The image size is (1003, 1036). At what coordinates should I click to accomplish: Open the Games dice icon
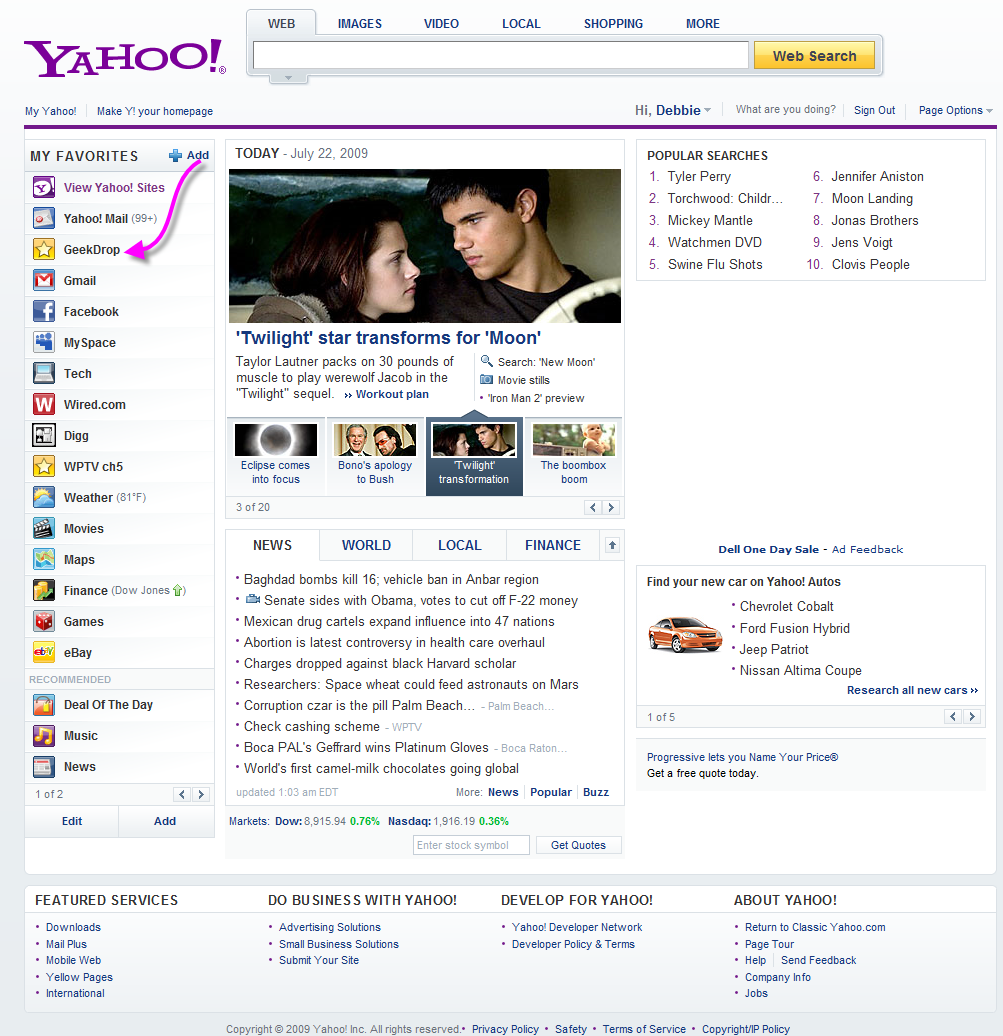pyautogui.click(x=44, y=622)
